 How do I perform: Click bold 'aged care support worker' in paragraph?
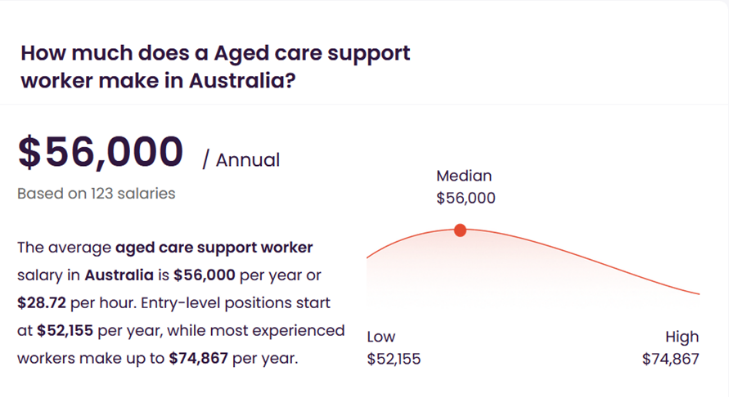pos(214,247)
